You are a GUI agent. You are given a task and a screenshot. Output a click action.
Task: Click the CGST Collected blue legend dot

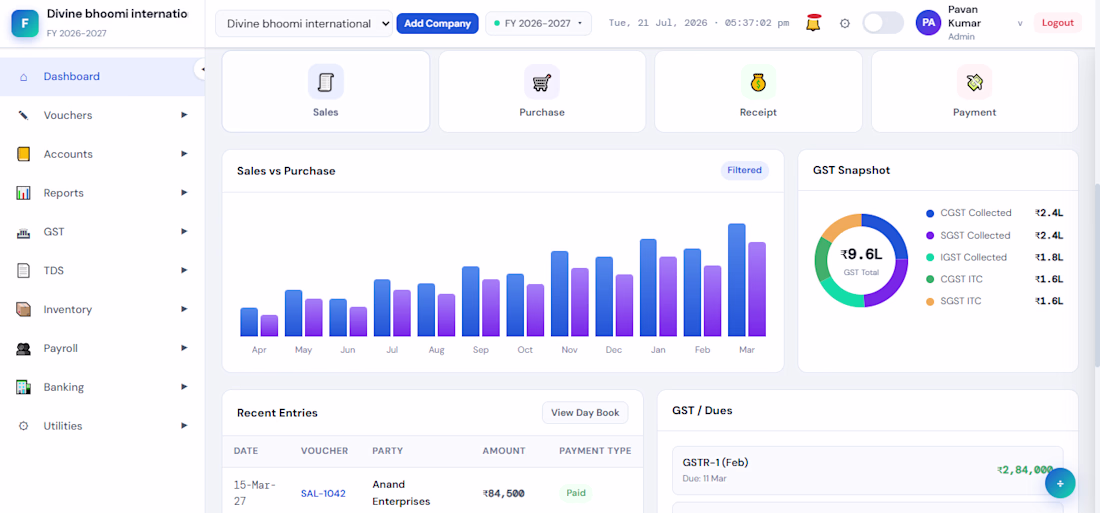(930, 213)
